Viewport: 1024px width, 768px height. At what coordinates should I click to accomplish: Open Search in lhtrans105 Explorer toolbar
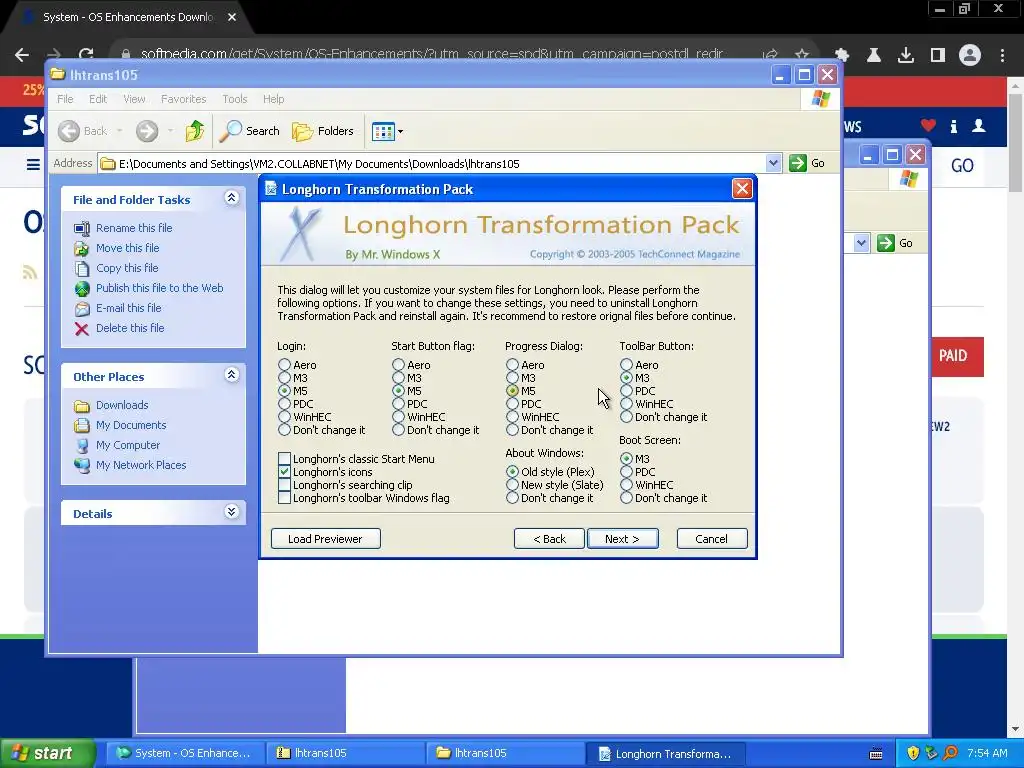249,131
